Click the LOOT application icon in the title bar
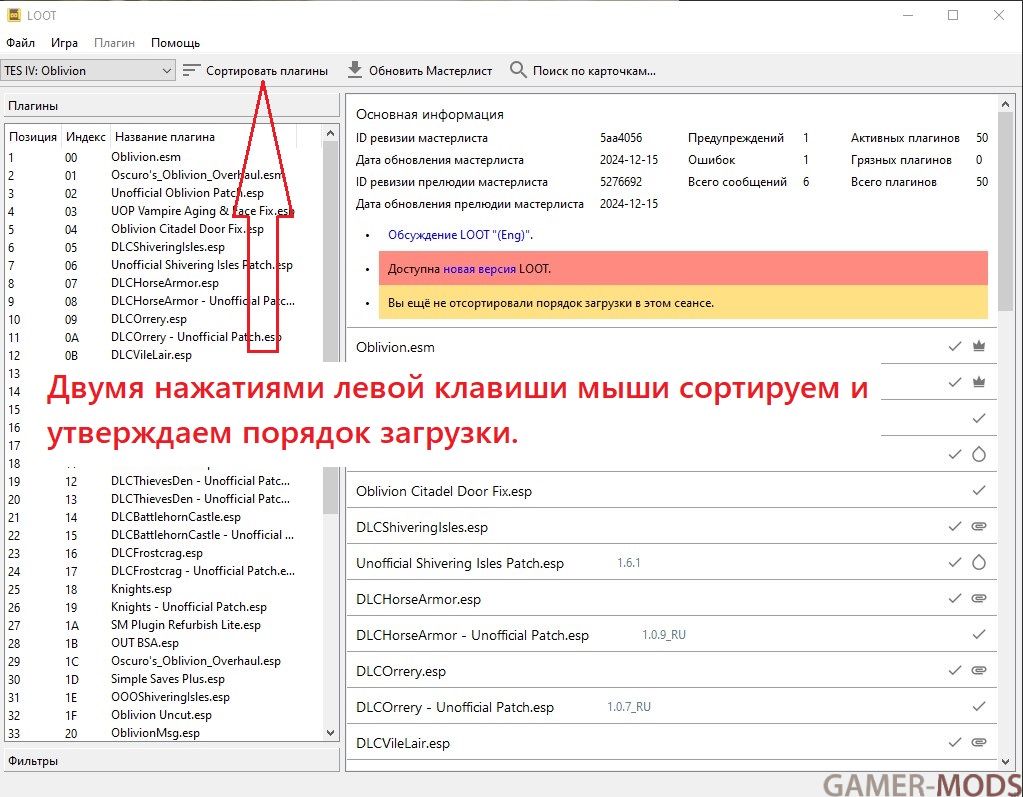 [14, 15]
